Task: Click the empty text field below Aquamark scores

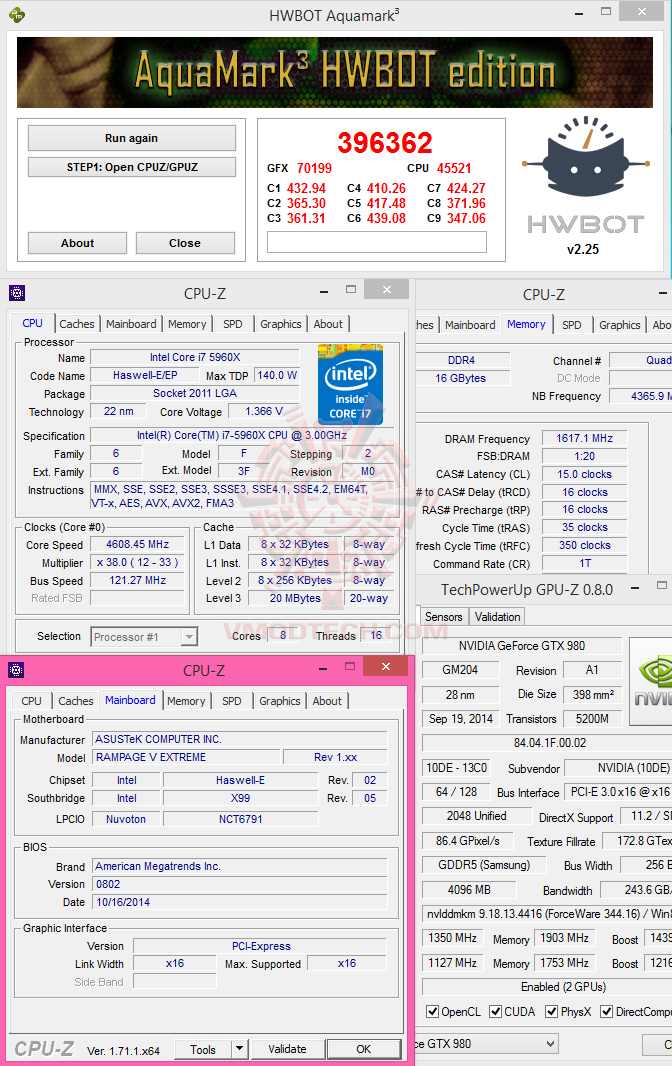Action: click(x=377, y=241)
